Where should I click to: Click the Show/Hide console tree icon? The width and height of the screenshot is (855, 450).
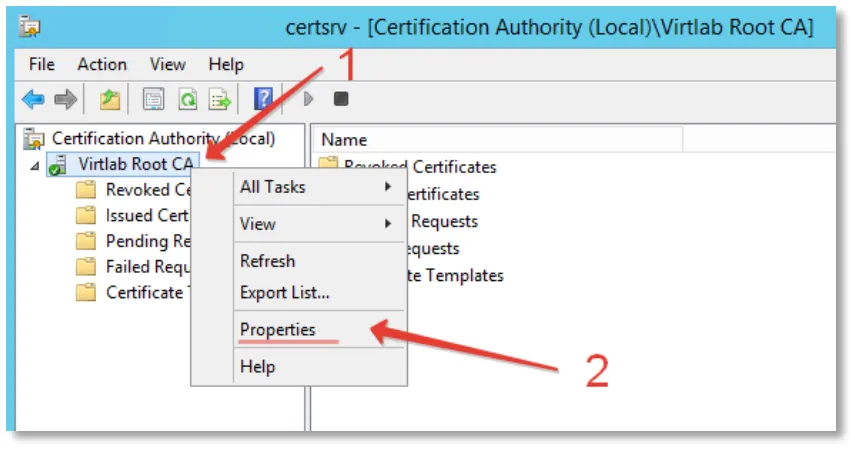click(153, 99)
